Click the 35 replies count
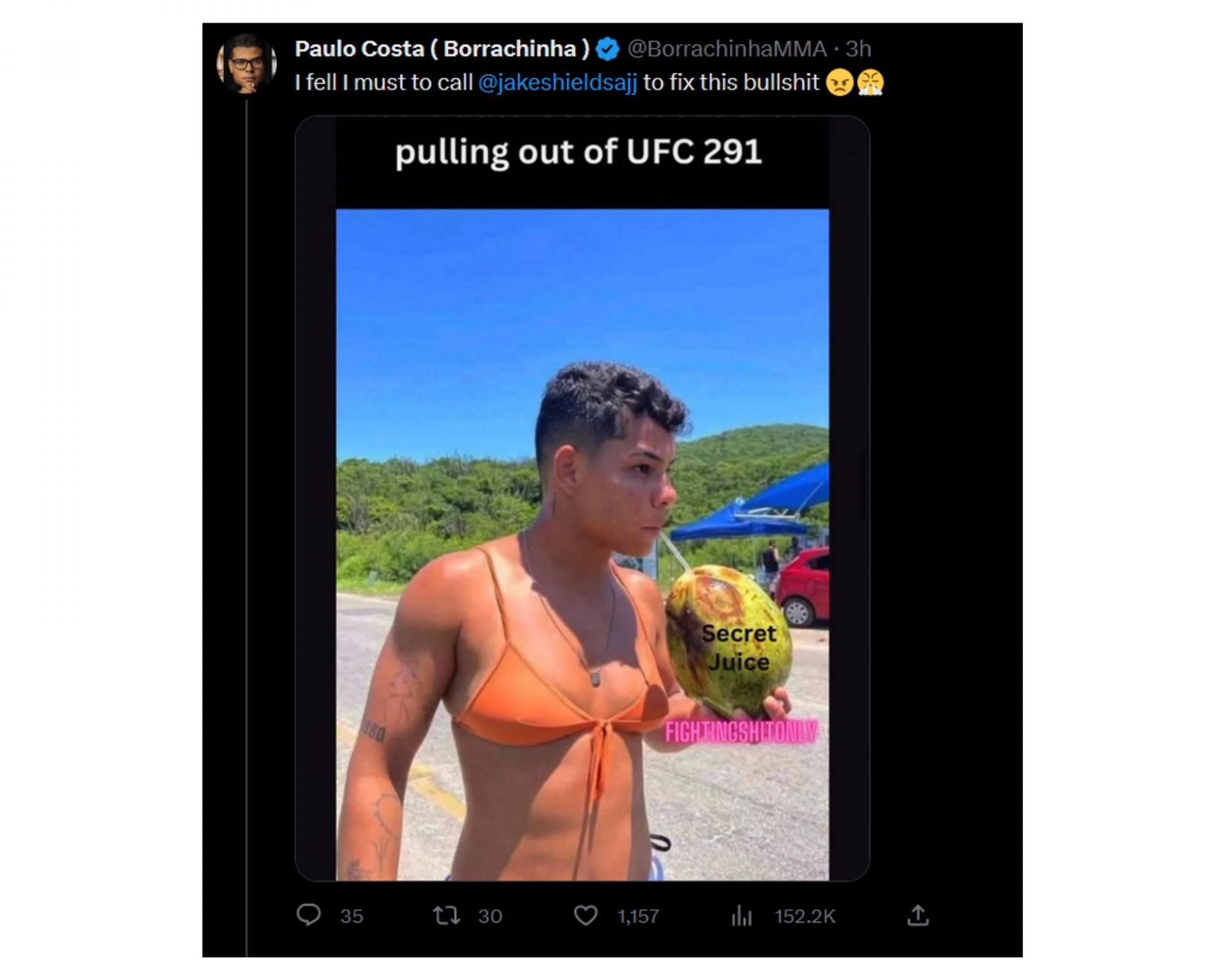 [352, 916]
